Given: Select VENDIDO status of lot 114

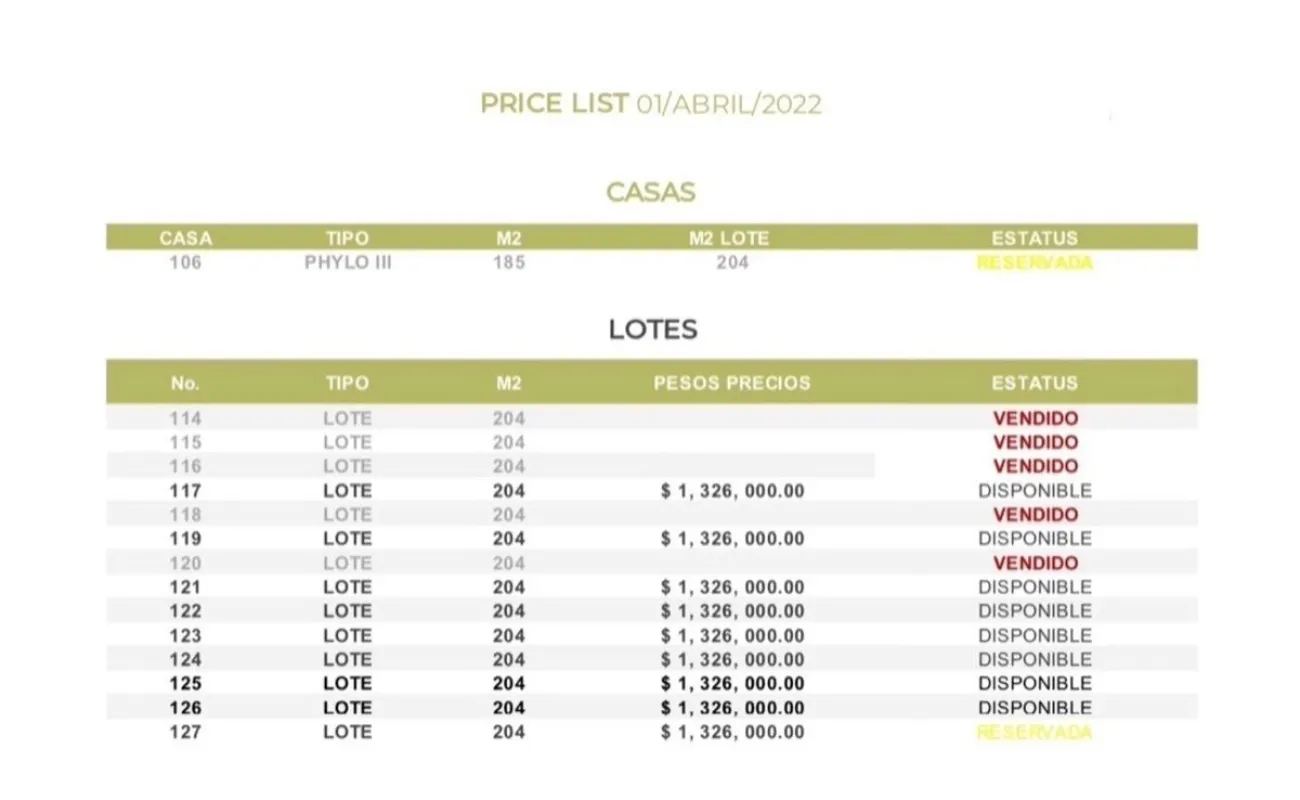Looking at the screenshot, I should (x=1036, y=418).
